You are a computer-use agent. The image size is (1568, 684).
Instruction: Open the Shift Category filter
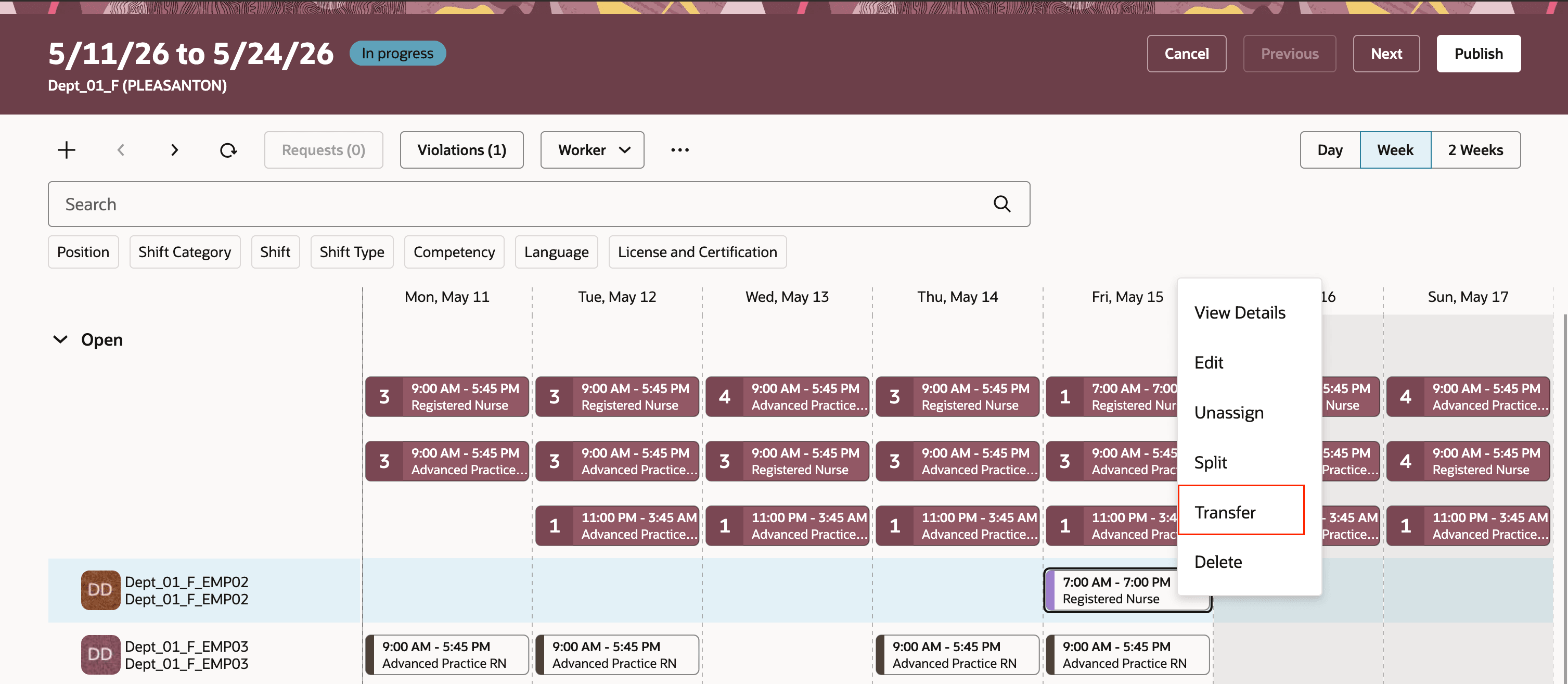click(x=185, y=251)
